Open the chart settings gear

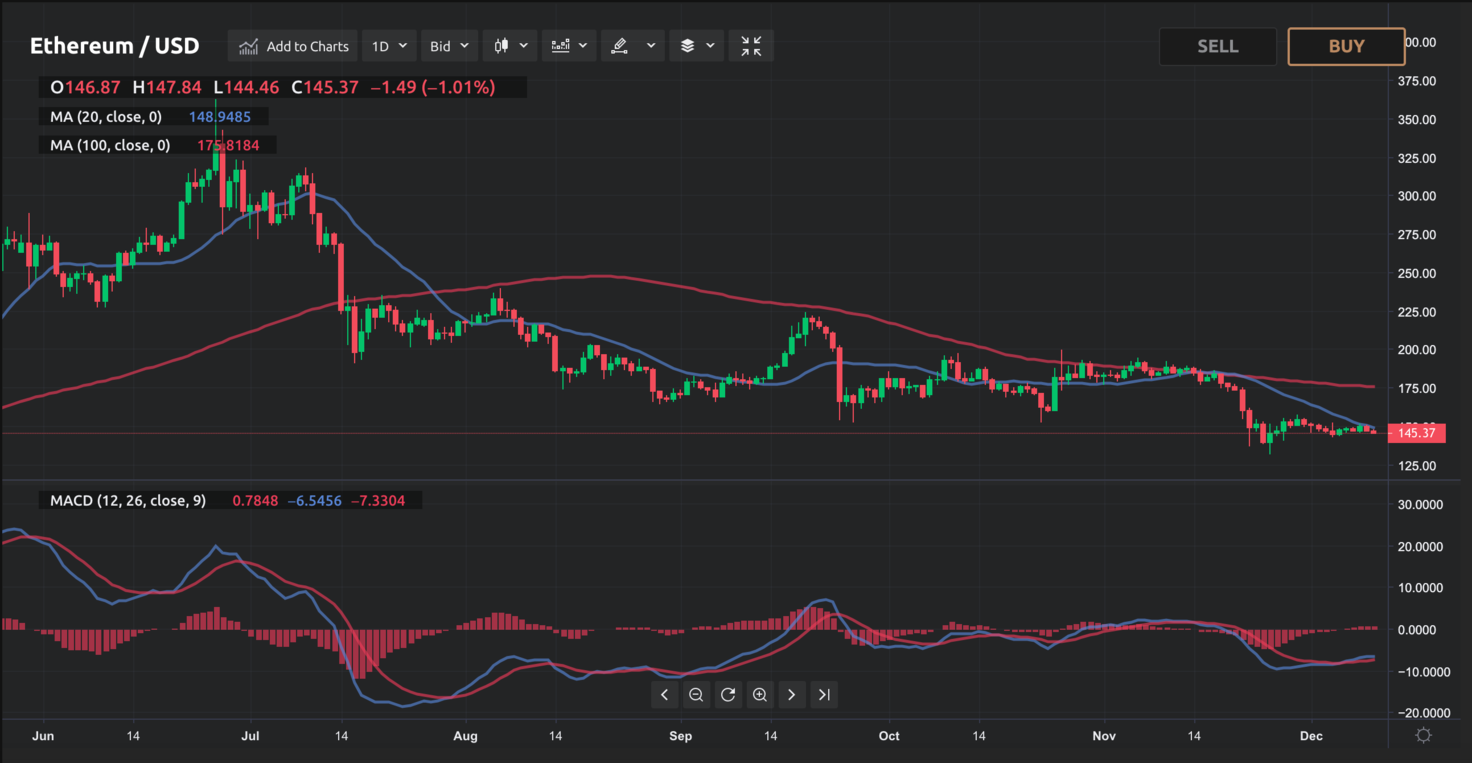click(1423, 735)
